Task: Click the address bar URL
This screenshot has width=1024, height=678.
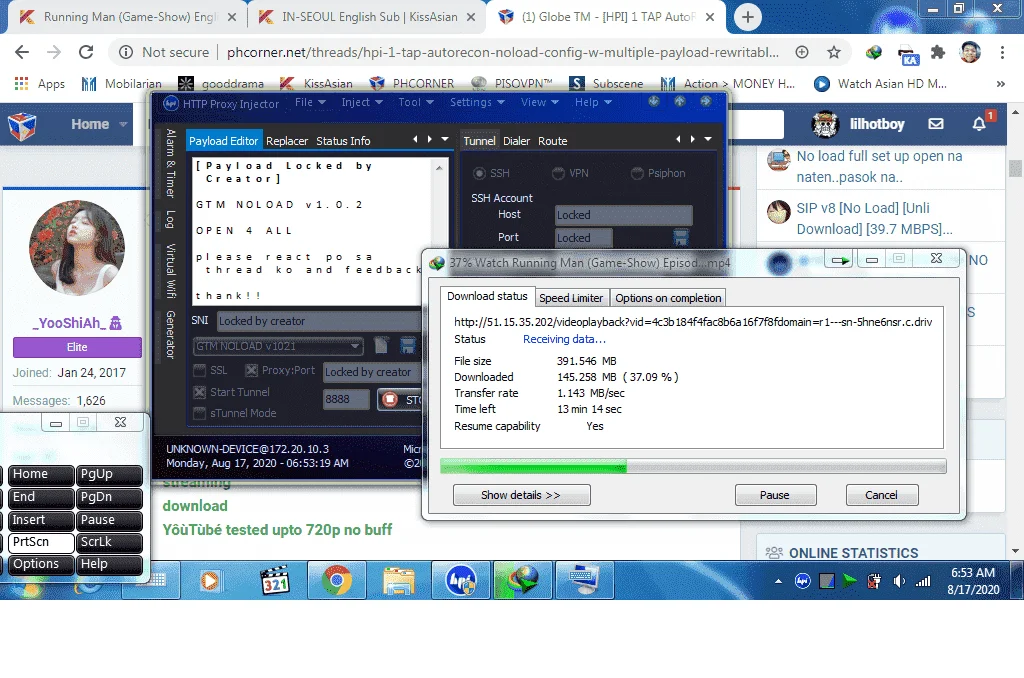Action: click(502, 52)
